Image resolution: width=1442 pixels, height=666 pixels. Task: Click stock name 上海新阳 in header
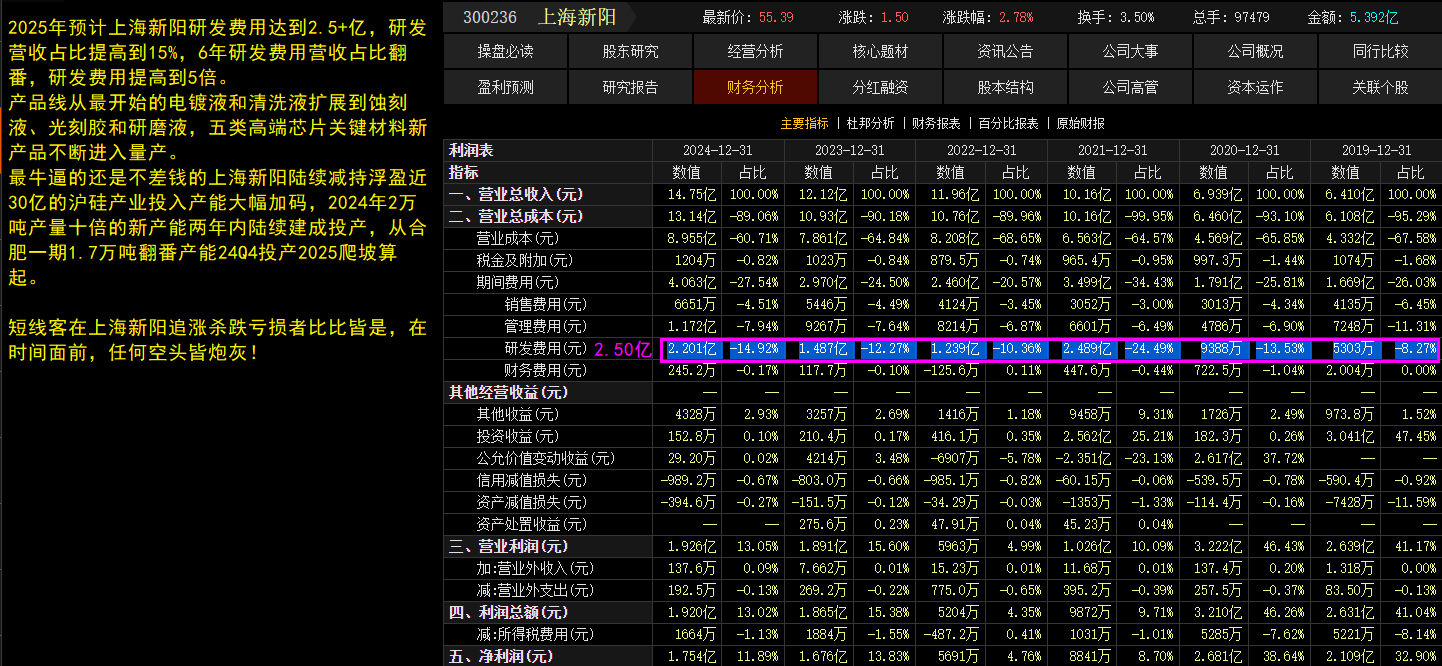pyautogui.click(x=577, y=17)
